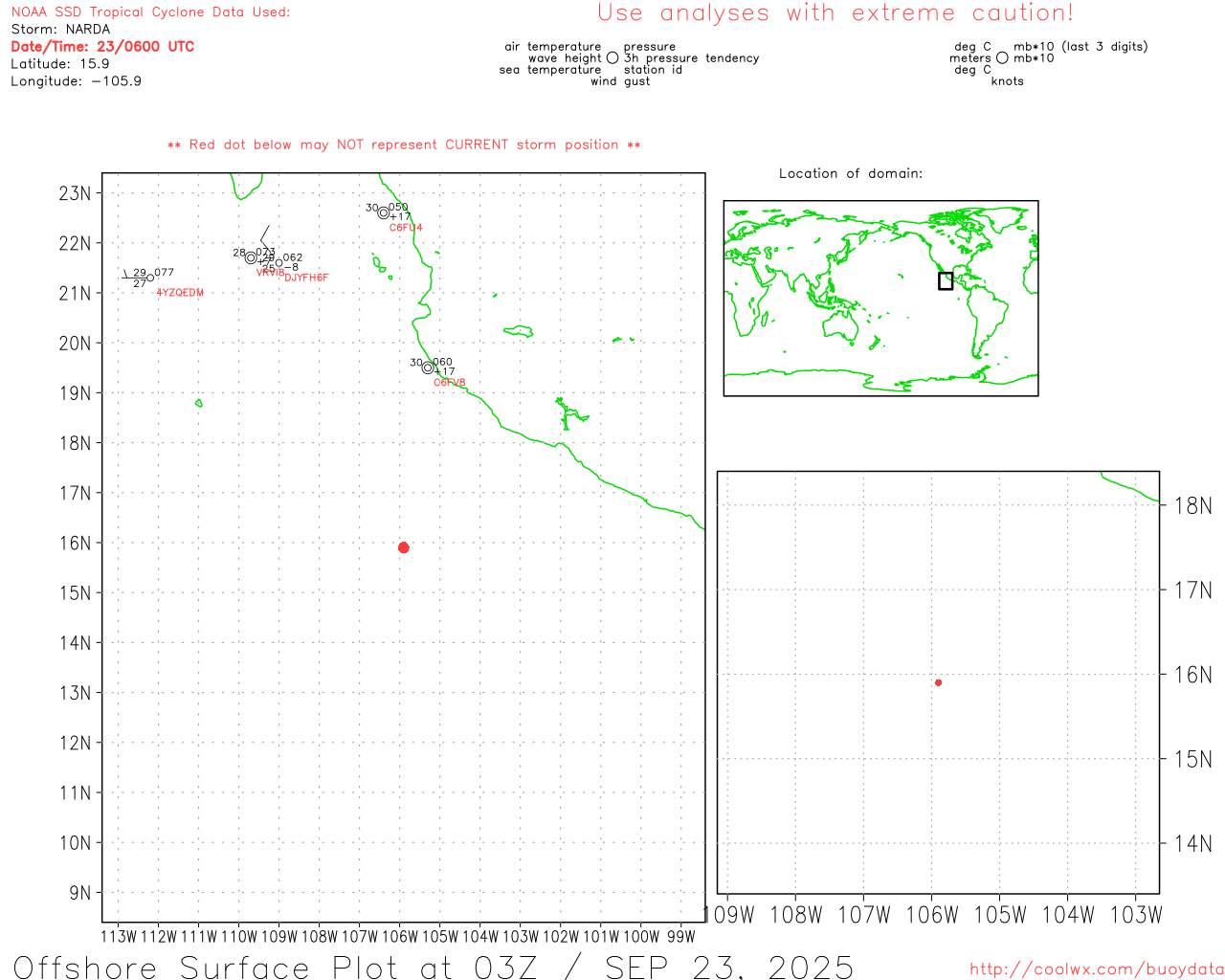This screenshot has height=980, width=1225.
Task: Select 'wind gust' legend text
Action: tap(620, 80)
